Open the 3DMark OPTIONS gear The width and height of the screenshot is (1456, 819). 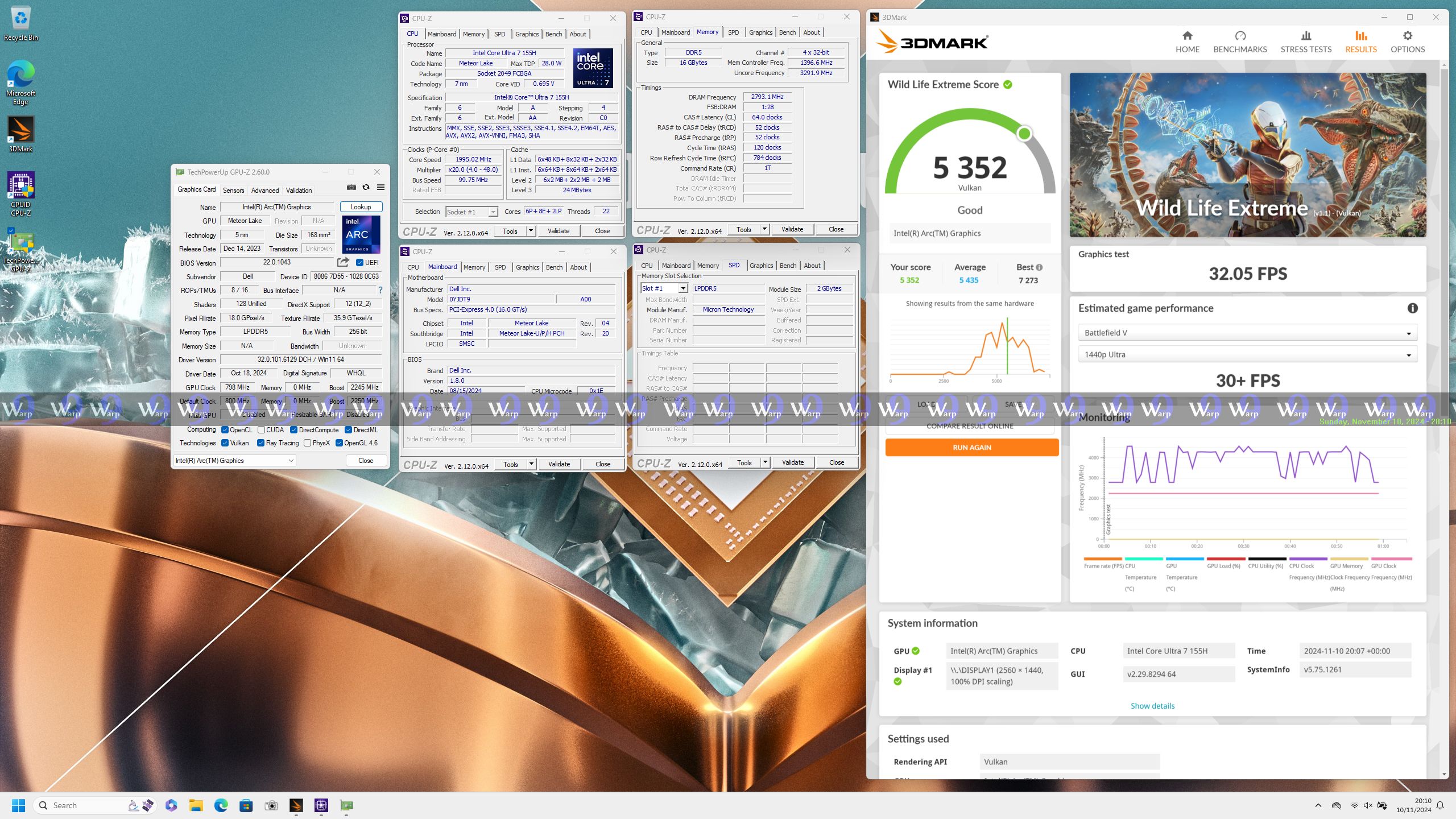tap(1408, 42)
